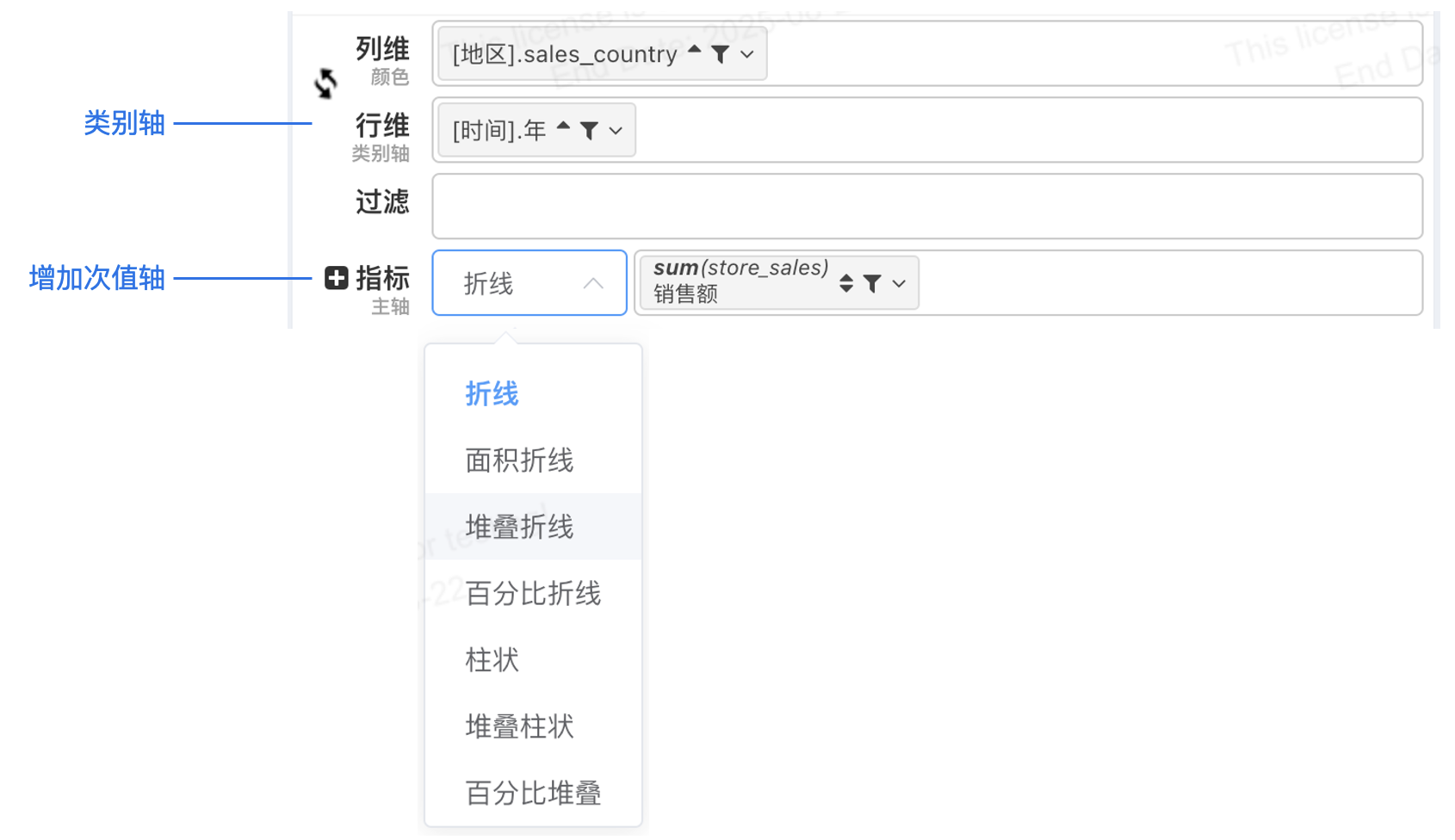Select the 堆叠柱状 option
Viewport: 1455px width, 840px height.
(x=519, y=726)
